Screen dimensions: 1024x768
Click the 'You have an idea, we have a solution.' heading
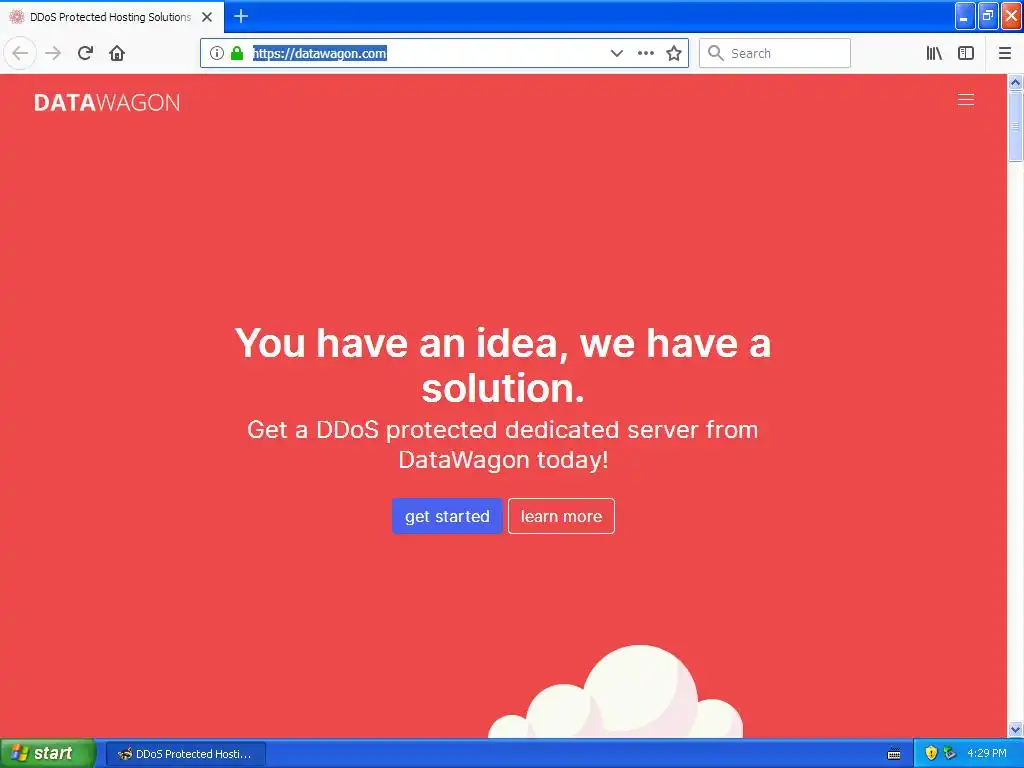[503, 365]
